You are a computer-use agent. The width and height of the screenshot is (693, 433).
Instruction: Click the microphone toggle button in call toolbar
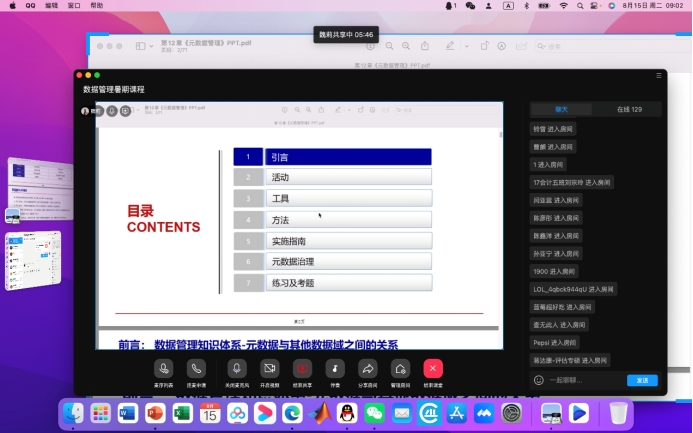coord(237,369)
